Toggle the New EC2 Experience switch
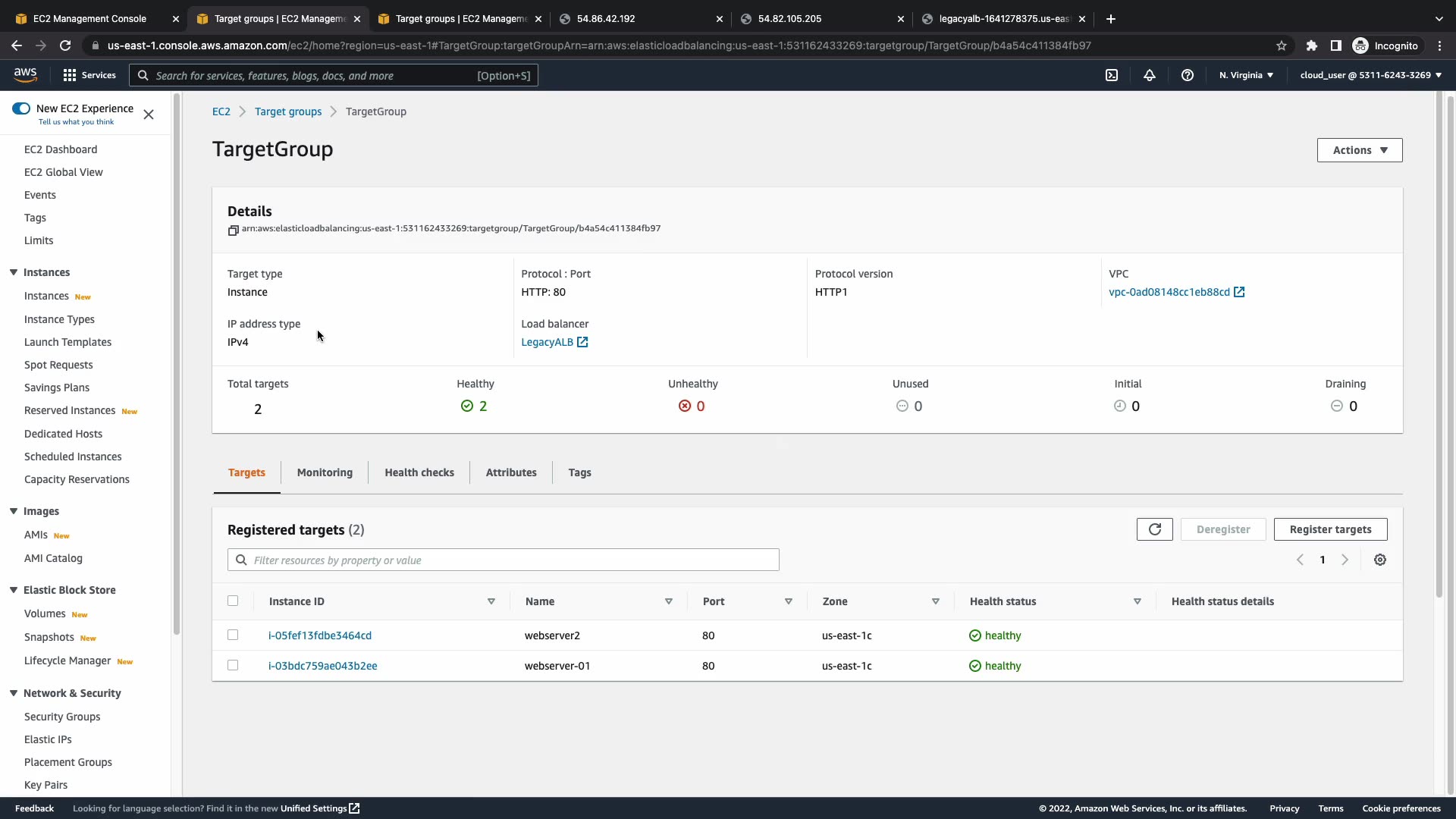The width and height of the screenshot is (1456, 819). (21, 108)
